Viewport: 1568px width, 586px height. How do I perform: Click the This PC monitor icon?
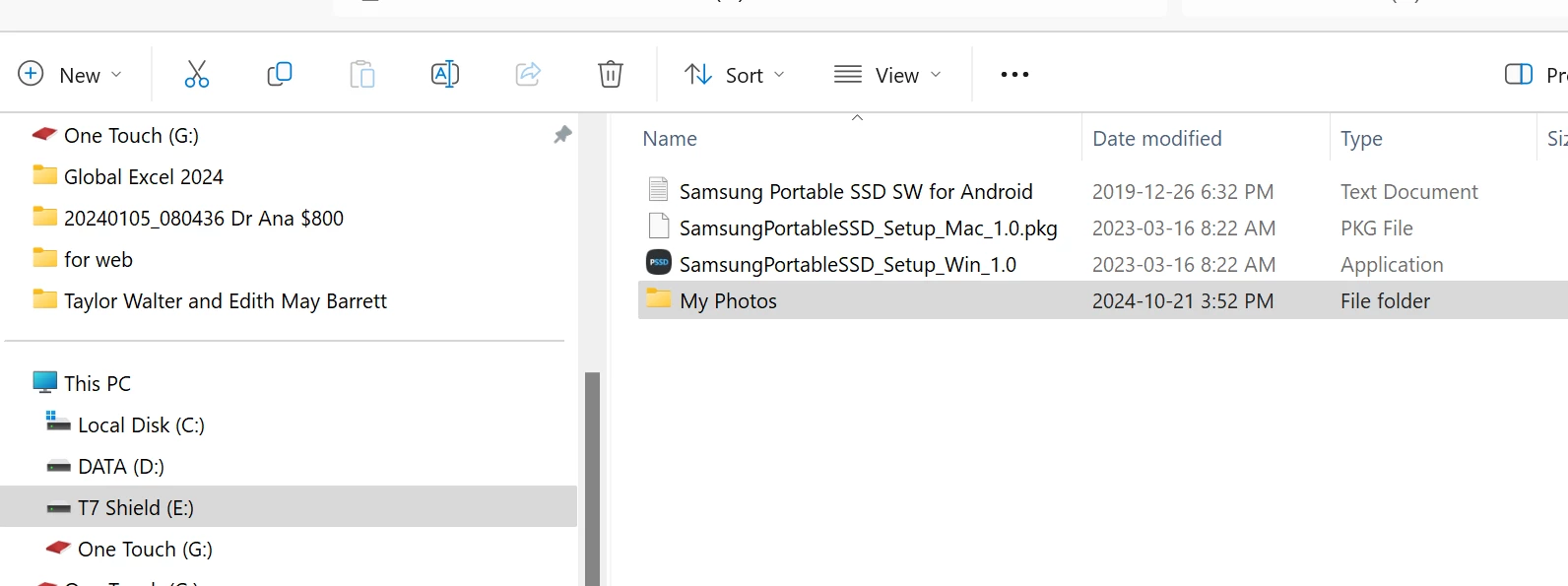click(44, 382)
